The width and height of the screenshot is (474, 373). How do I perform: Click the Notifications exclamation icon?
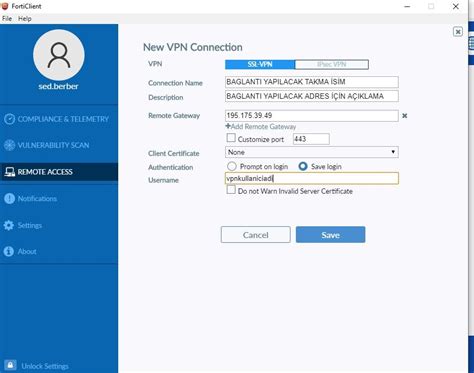coord(9,199)
